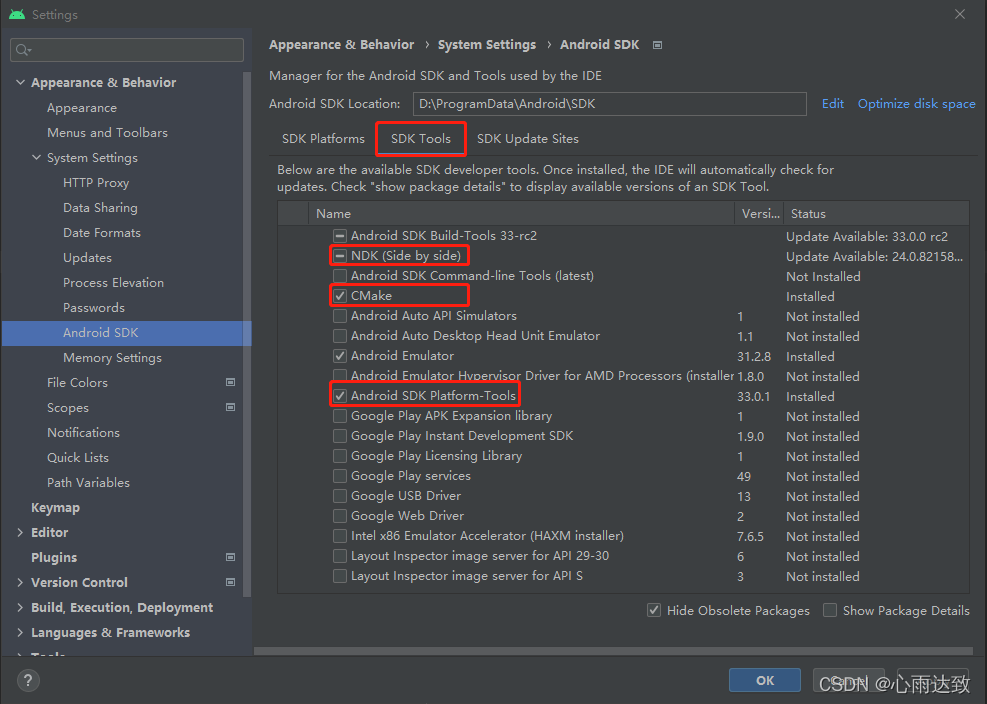Click the project-level icon beside Plugins

(230, 557)
